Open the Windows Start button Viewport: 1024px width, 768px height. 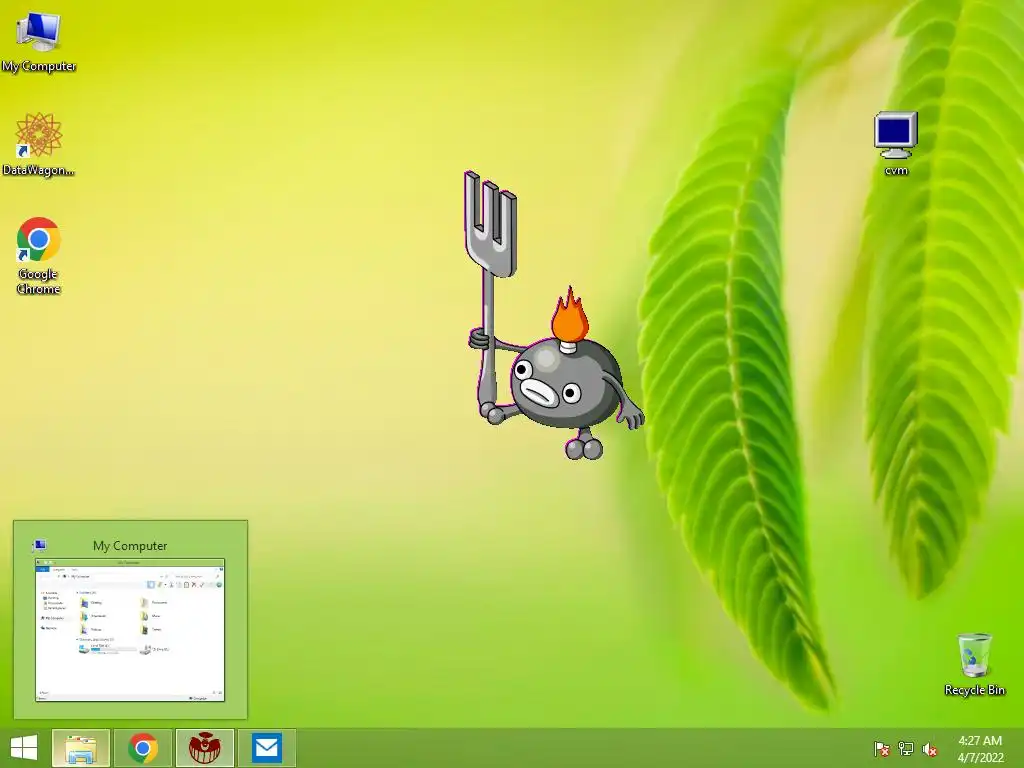coord(24,748)
